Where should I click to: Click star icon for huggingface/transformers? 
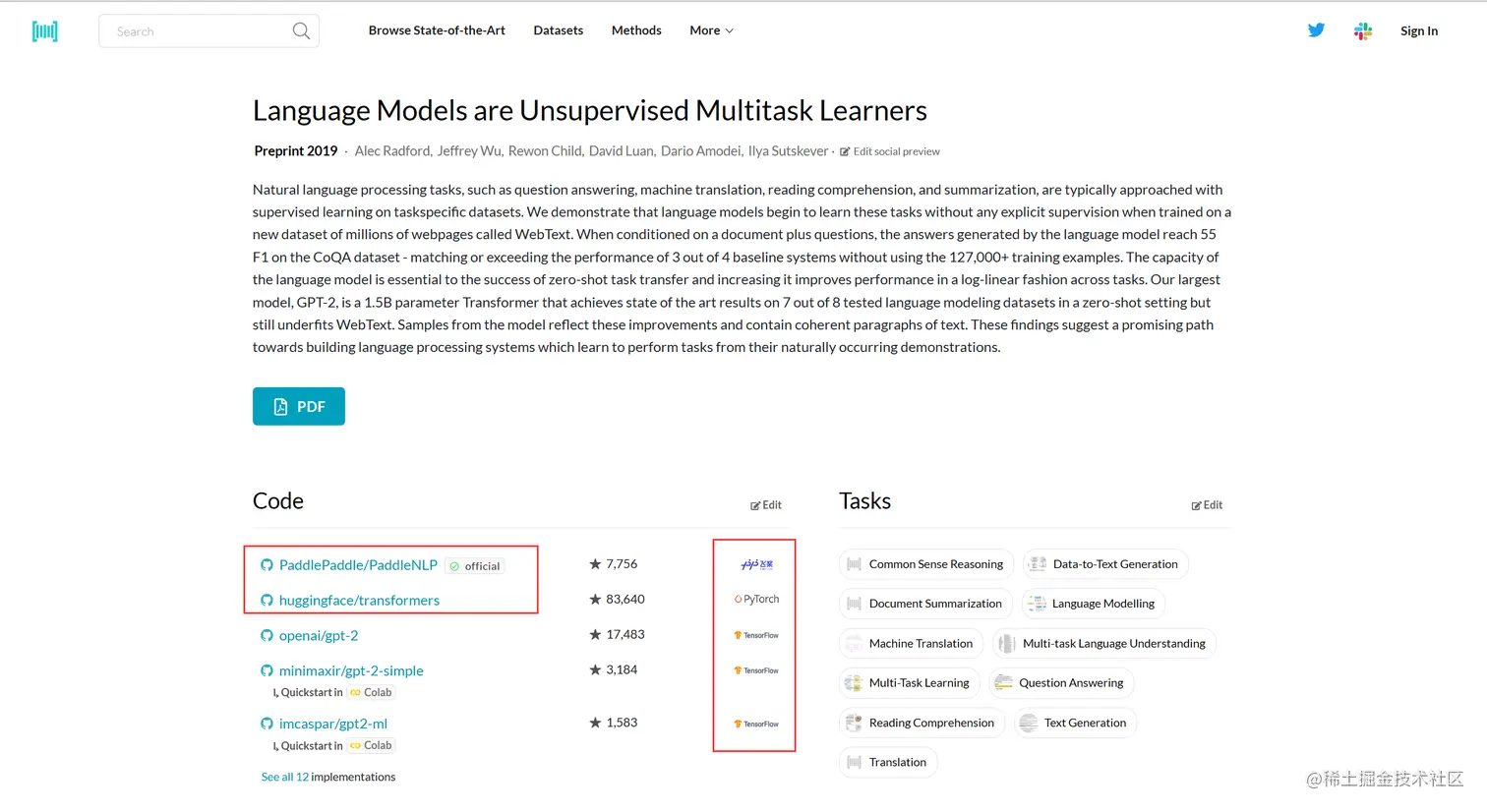coord(595,600)
